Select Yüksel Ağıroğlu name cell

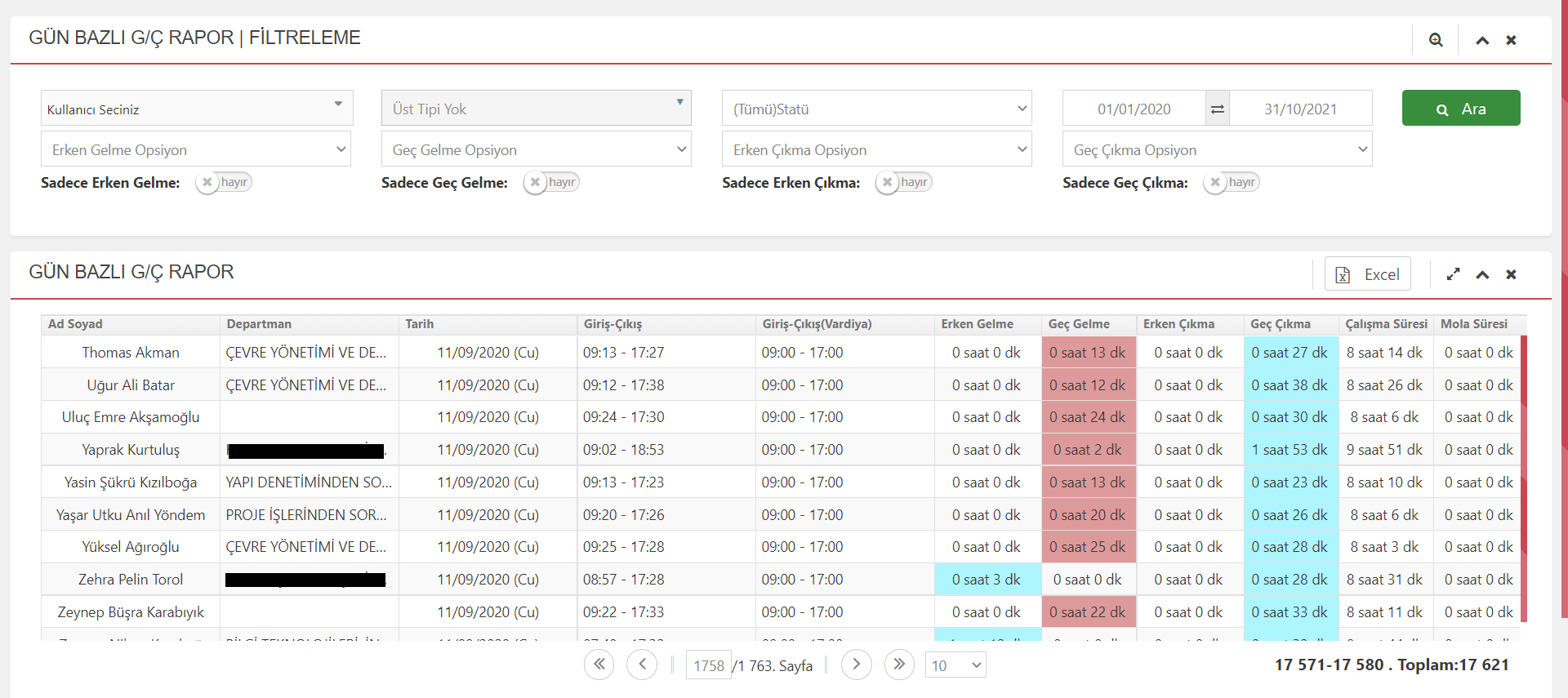point(131,547)
